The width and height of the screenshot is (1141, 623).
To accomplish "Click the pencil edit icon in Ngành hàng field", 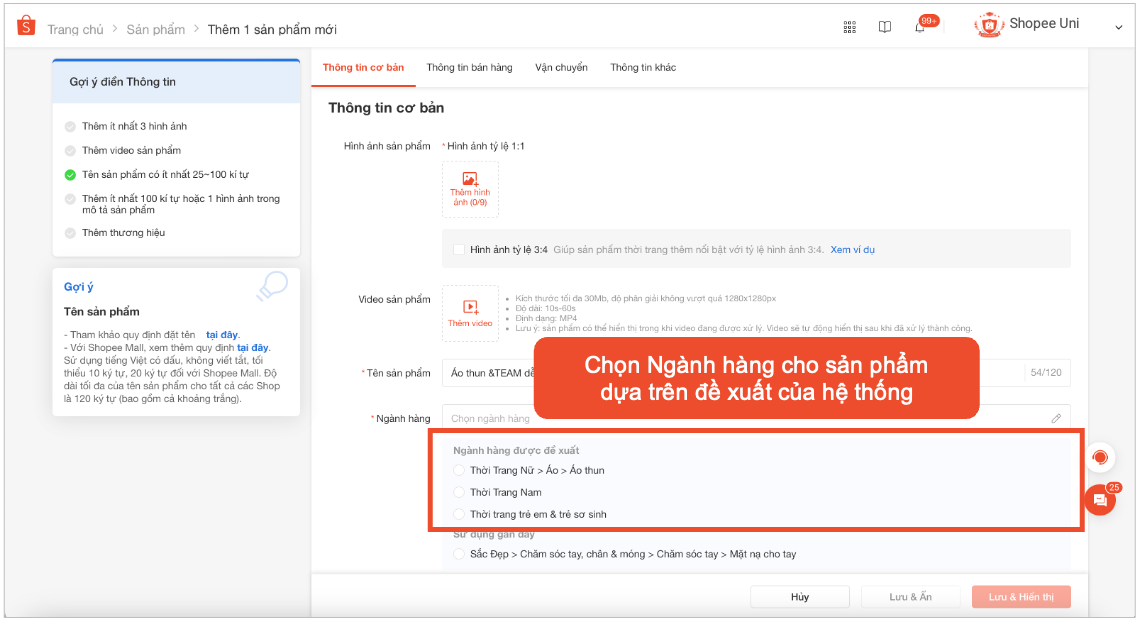I will click(1056, 418).
